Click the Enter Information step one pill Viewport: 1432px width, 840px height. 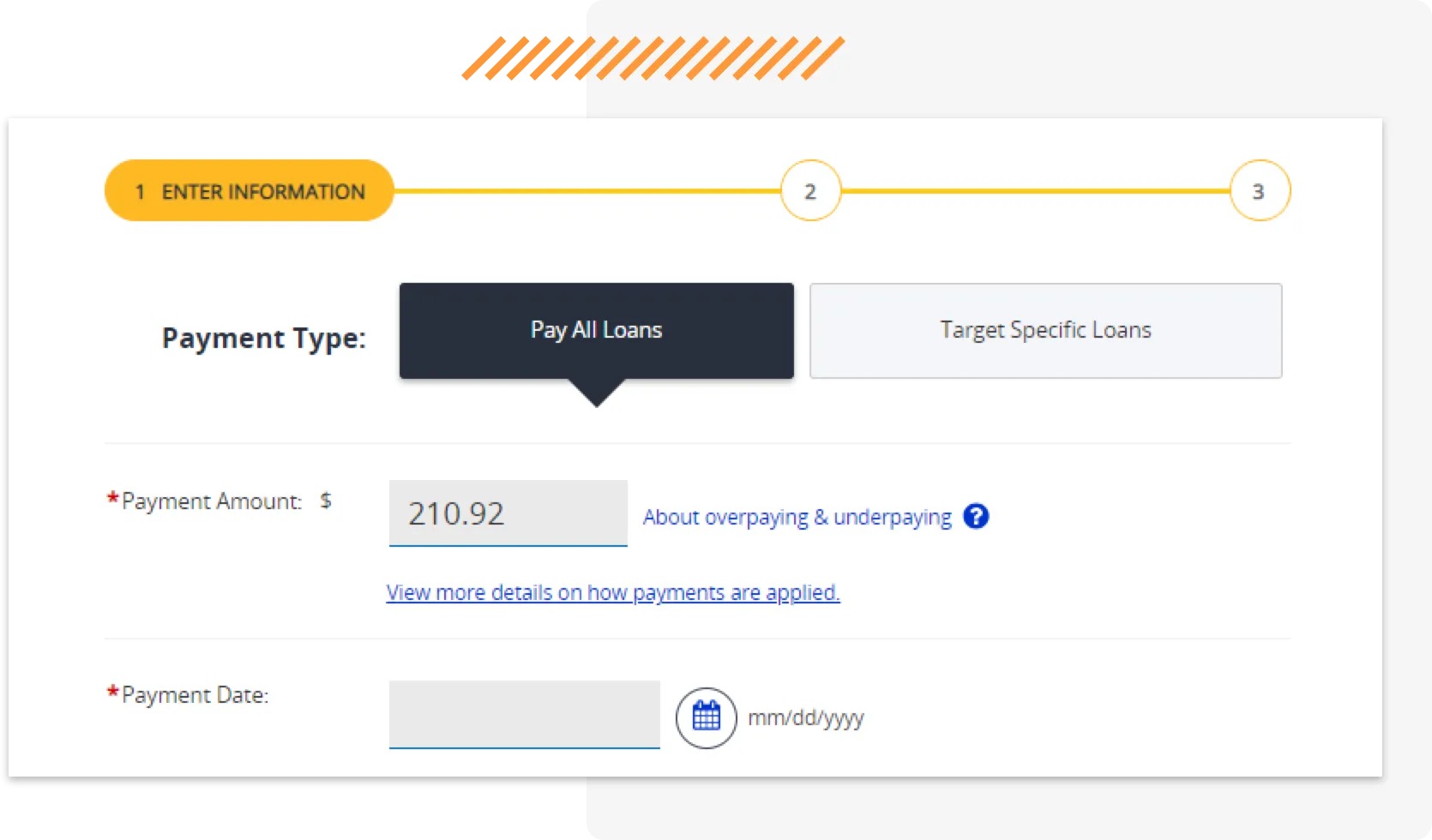(249, 191)
